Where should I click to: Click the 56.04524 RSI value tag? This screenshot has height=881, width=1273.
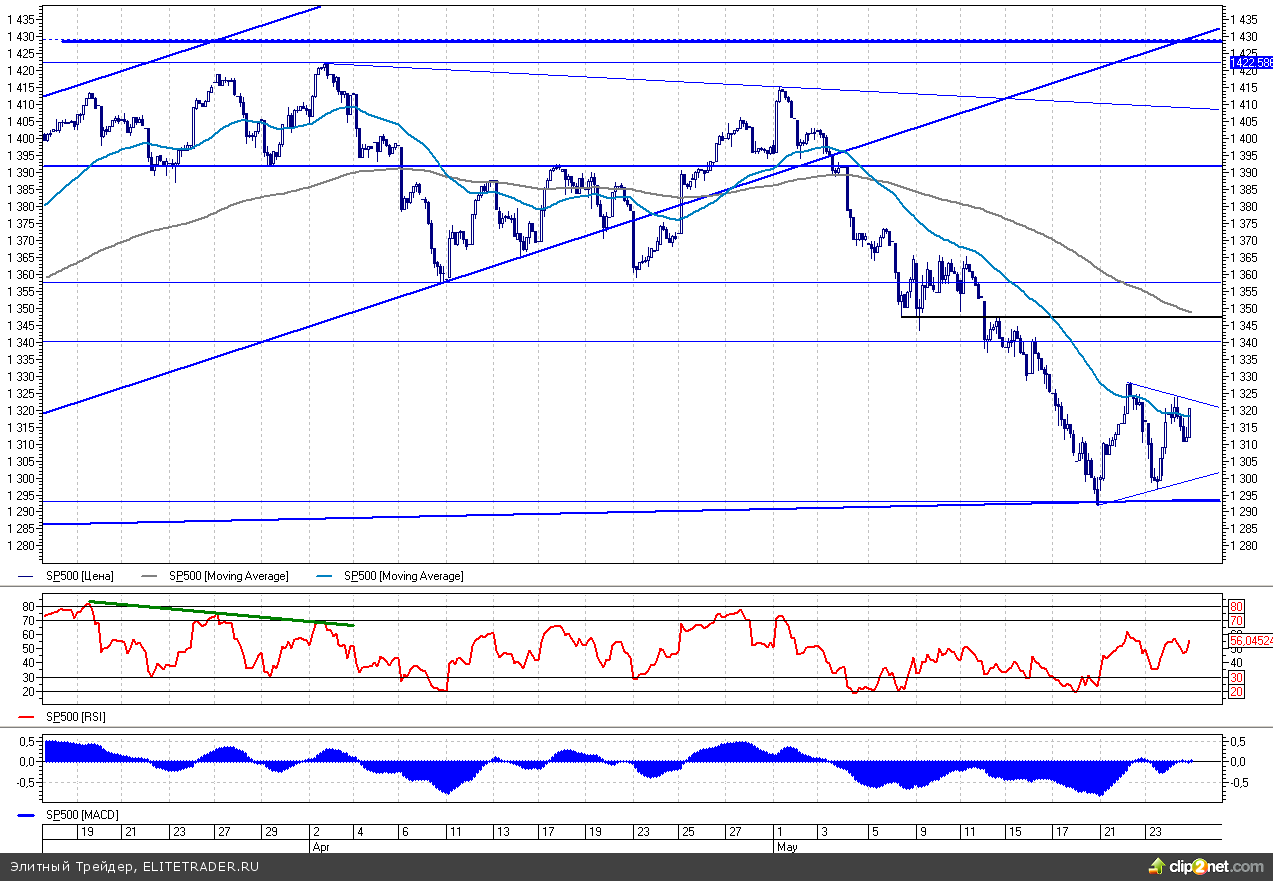point(1249,640)
